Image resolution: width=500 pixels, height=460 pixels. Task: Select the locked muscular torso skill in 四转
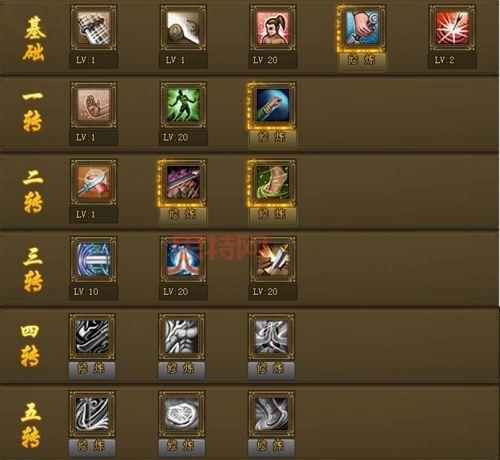182,336
